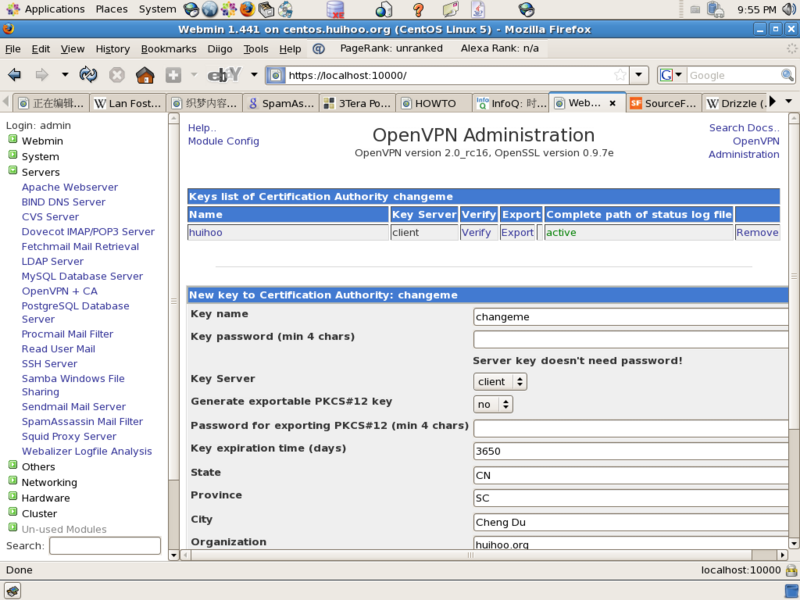Open the Key Server dropdown

(x=498, y=381)
